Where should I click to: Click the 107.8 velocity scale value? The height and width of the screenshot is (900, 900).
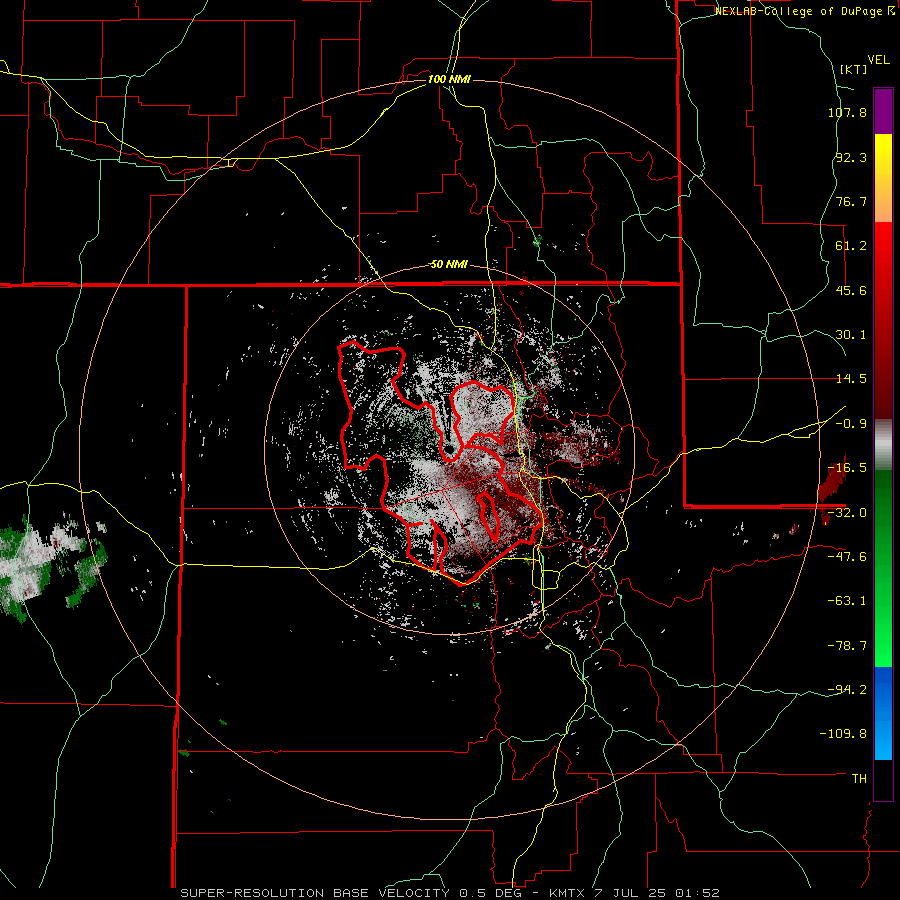point(847,112)
